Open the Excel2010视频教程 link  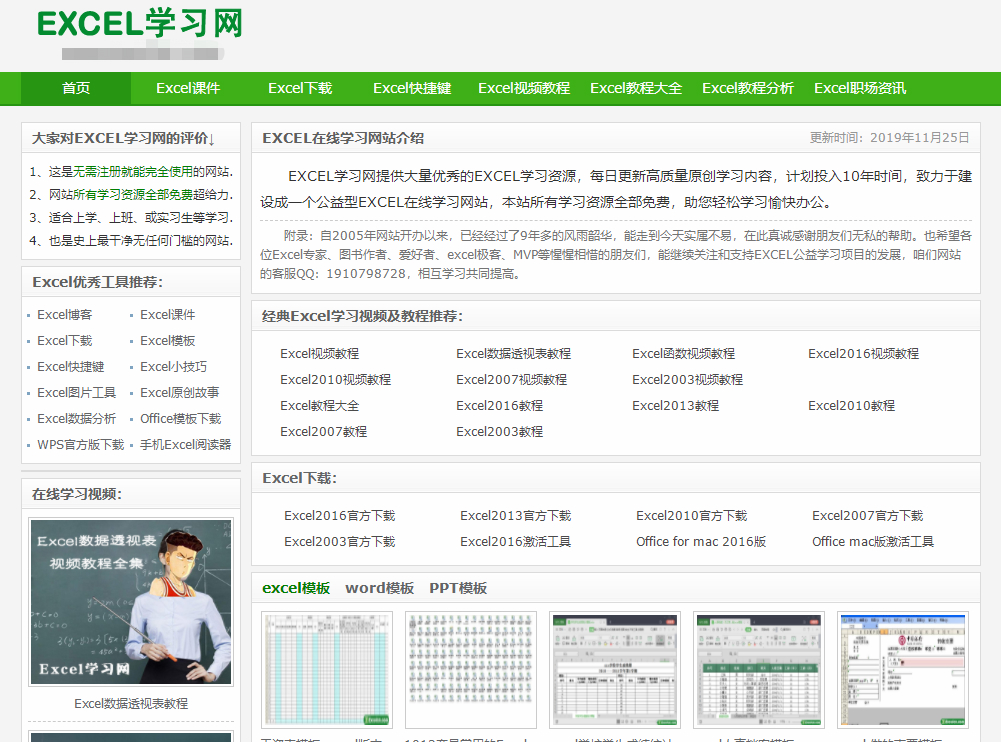pos(336,380)
